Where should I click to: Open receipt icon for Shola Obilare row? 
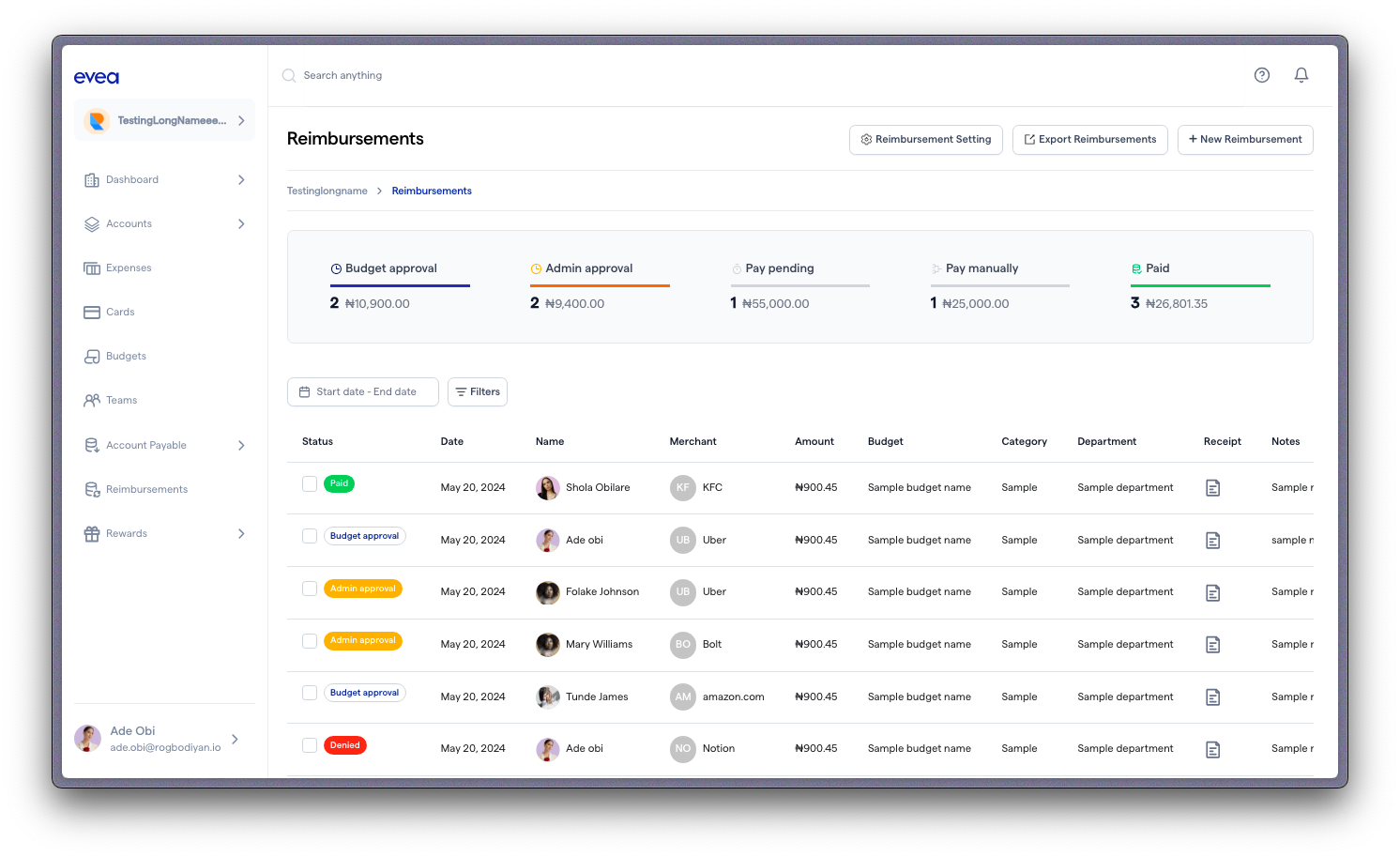(x=1212, y=488)
